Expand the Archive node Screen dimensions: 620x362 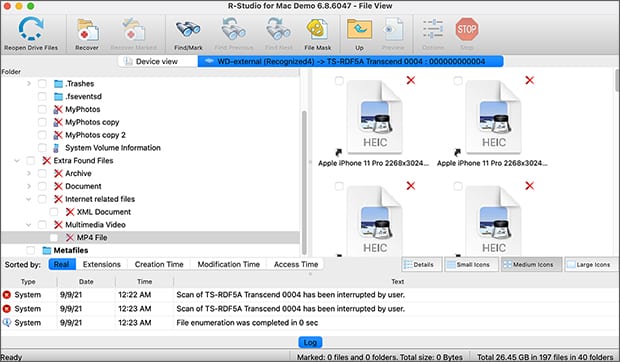(x=28, y=173)
